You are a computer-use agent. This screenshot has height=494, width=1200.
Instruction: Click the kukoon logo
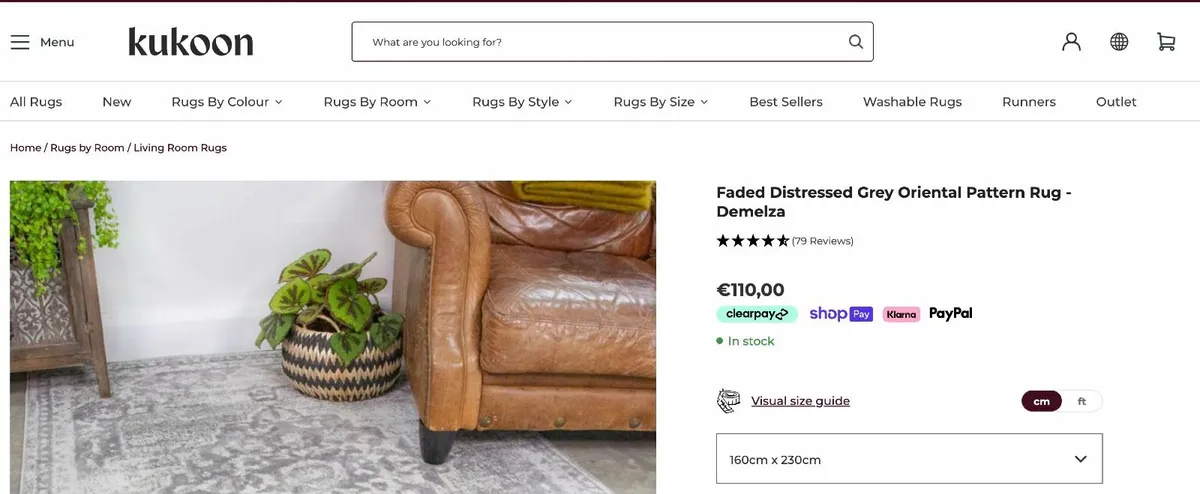(x=190, y=42)
